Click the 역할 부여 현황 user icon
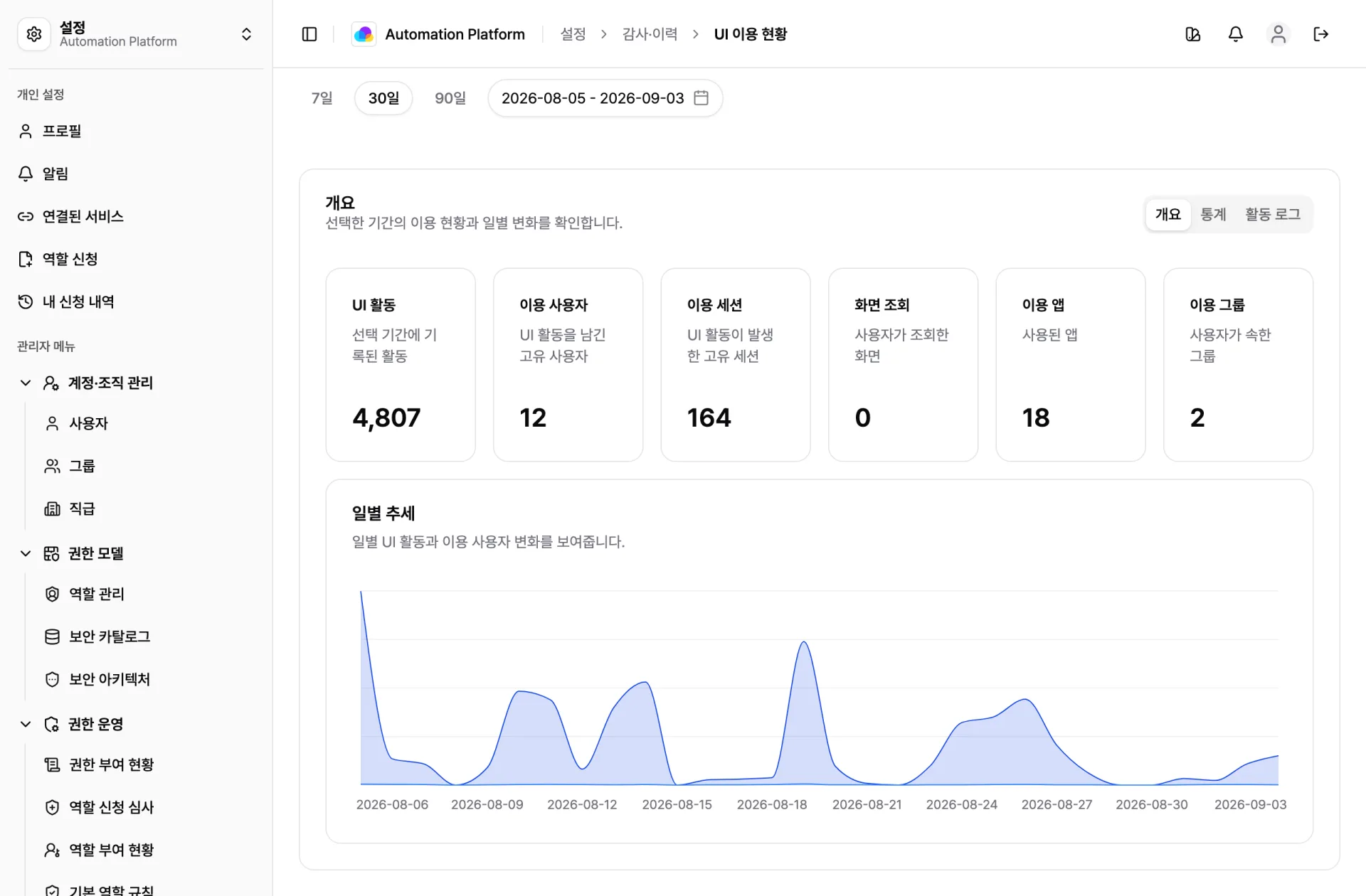Viewport: 1366px width, 896px height. (52, 850)
